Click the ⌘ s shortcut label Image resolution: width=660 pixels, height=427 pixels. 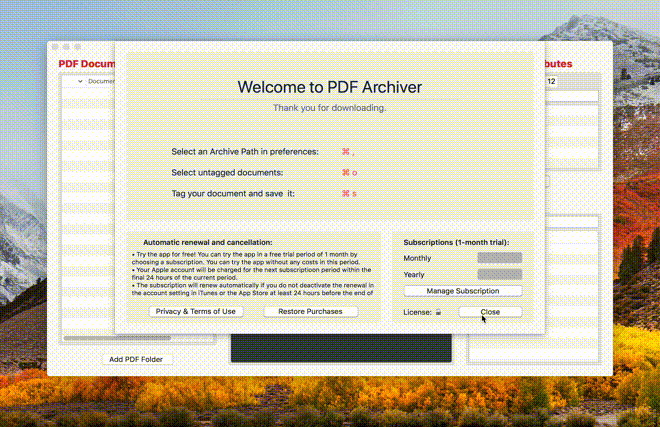coord(349,194)
